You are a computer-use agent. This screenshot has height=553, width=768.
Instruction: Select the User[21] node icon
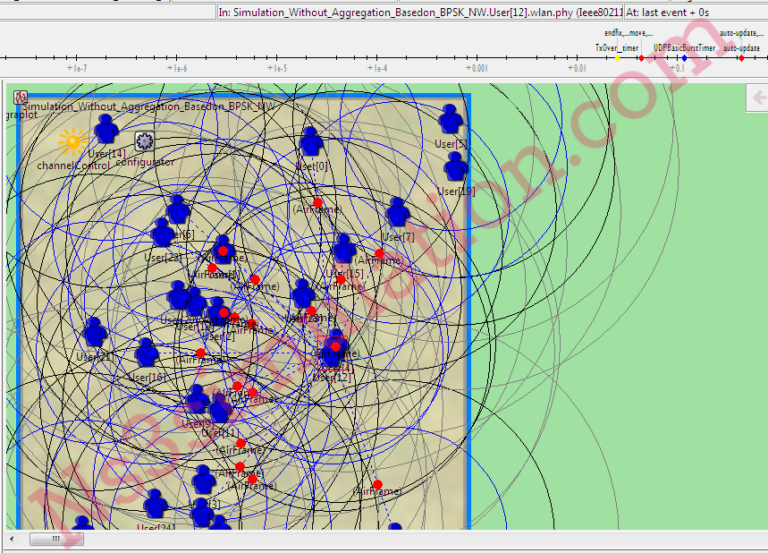pyautogui.click(x=95, y=333)
